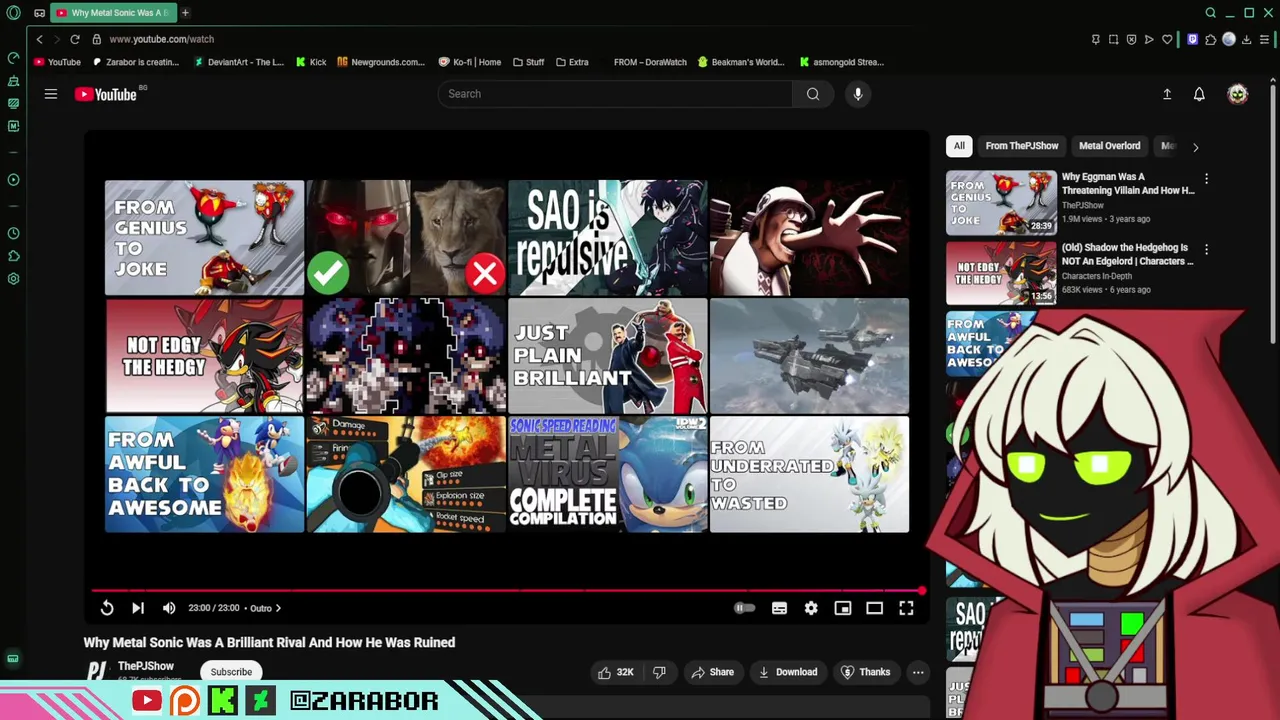This screenshot has width=1280, height=720.
Task: Open the browser snapshot tool icon
Action: [x=1113, y=39]
